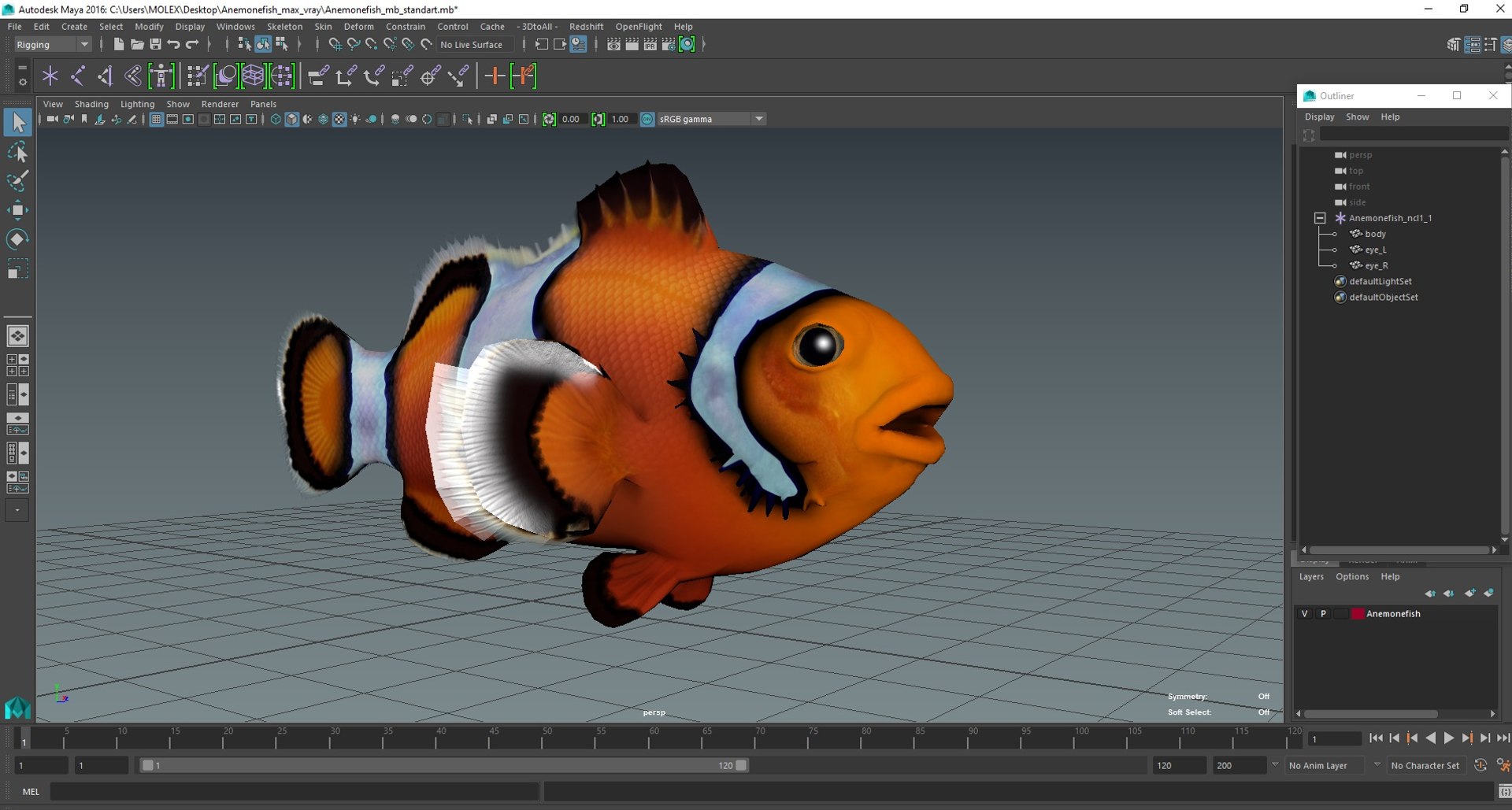
Task: Click Go to Start of playback
Action: point(1376,738)
